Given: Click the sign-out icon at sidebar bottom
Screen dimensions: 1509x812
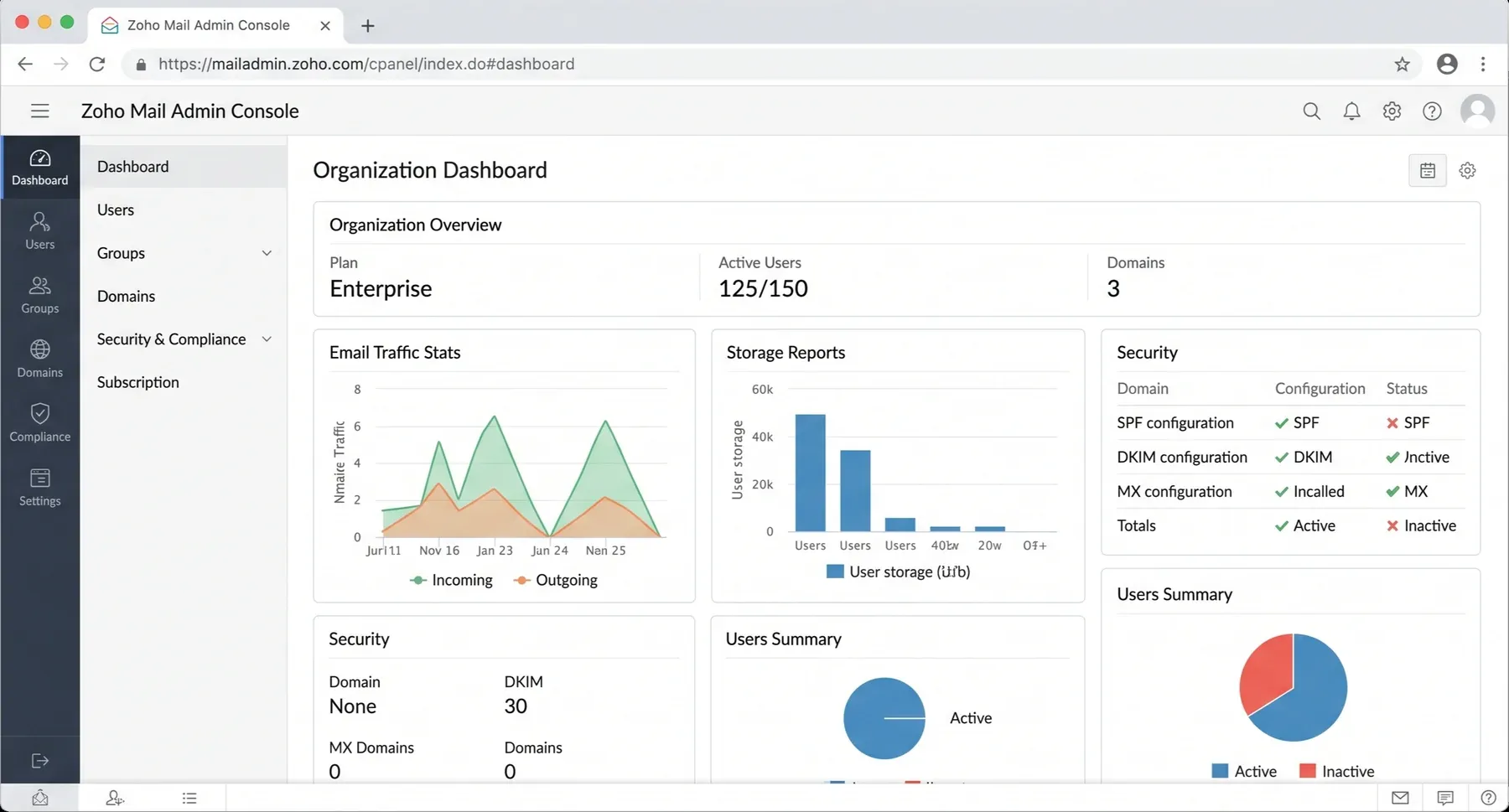Looking at the screenshot, I should click(39, 760).
